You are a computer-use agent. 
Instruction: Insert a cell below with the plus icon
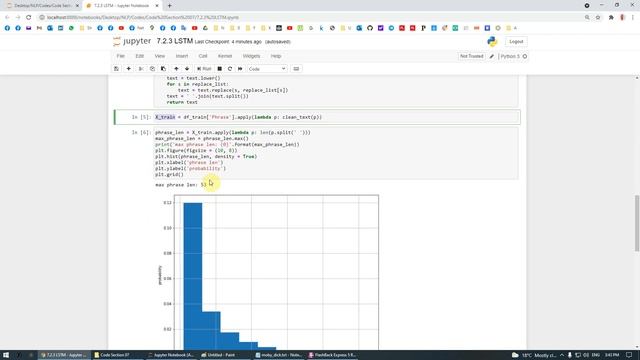129,69
